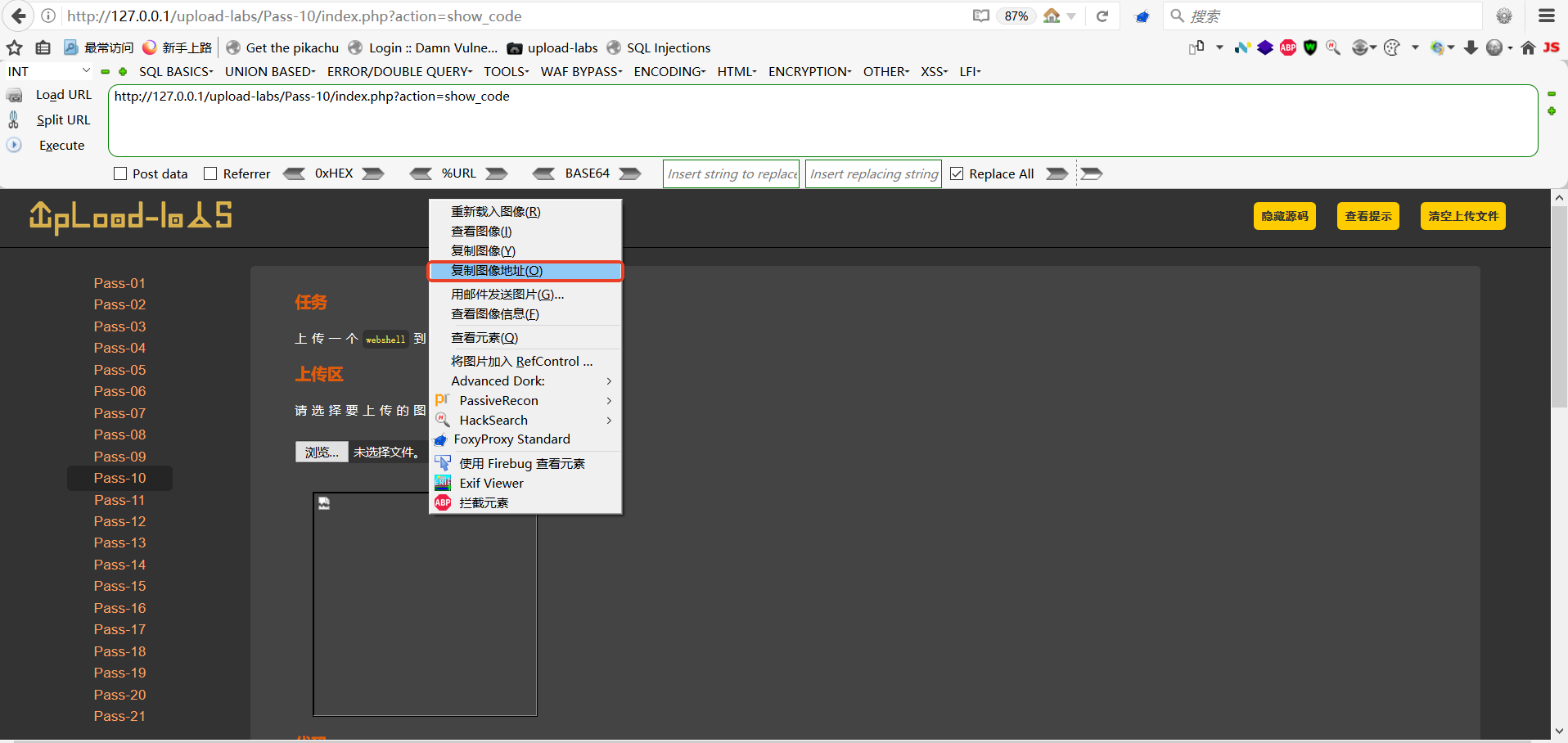Click HackBar green minus icon
The width and height of the screenshot is (1568, 743).
pos(105,71)
